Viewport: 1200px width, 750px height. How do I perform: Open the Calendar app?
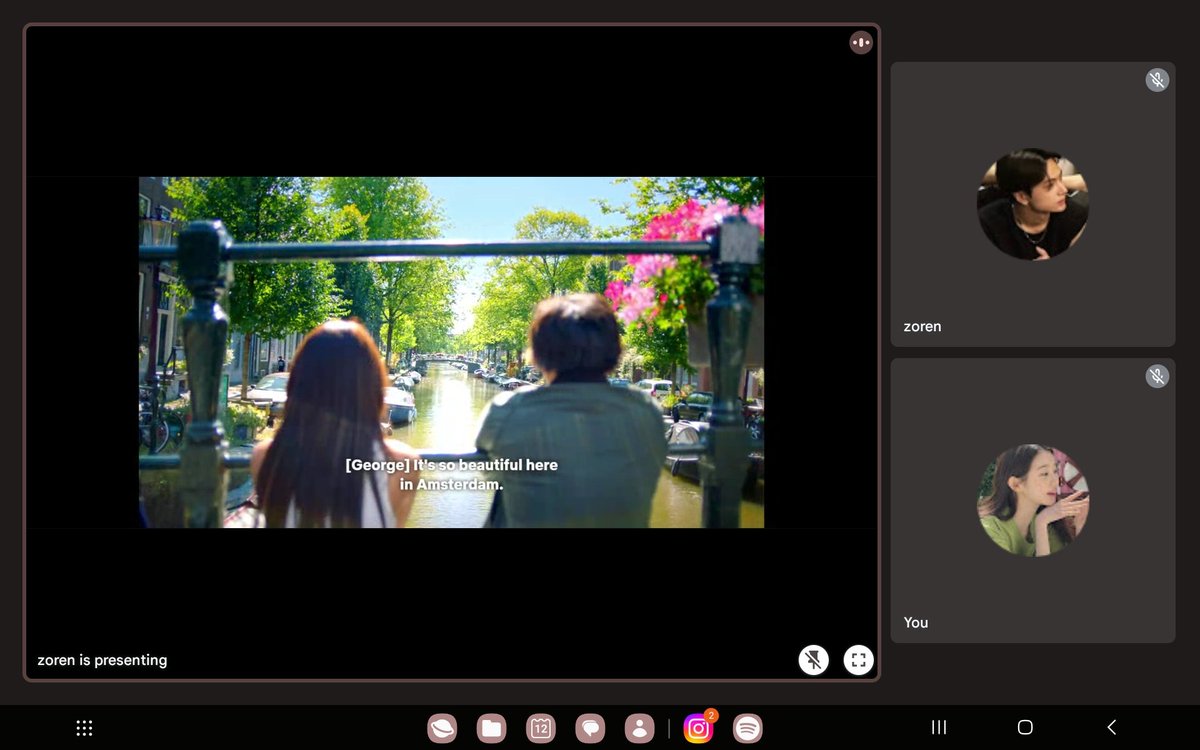tap(540, 727)
